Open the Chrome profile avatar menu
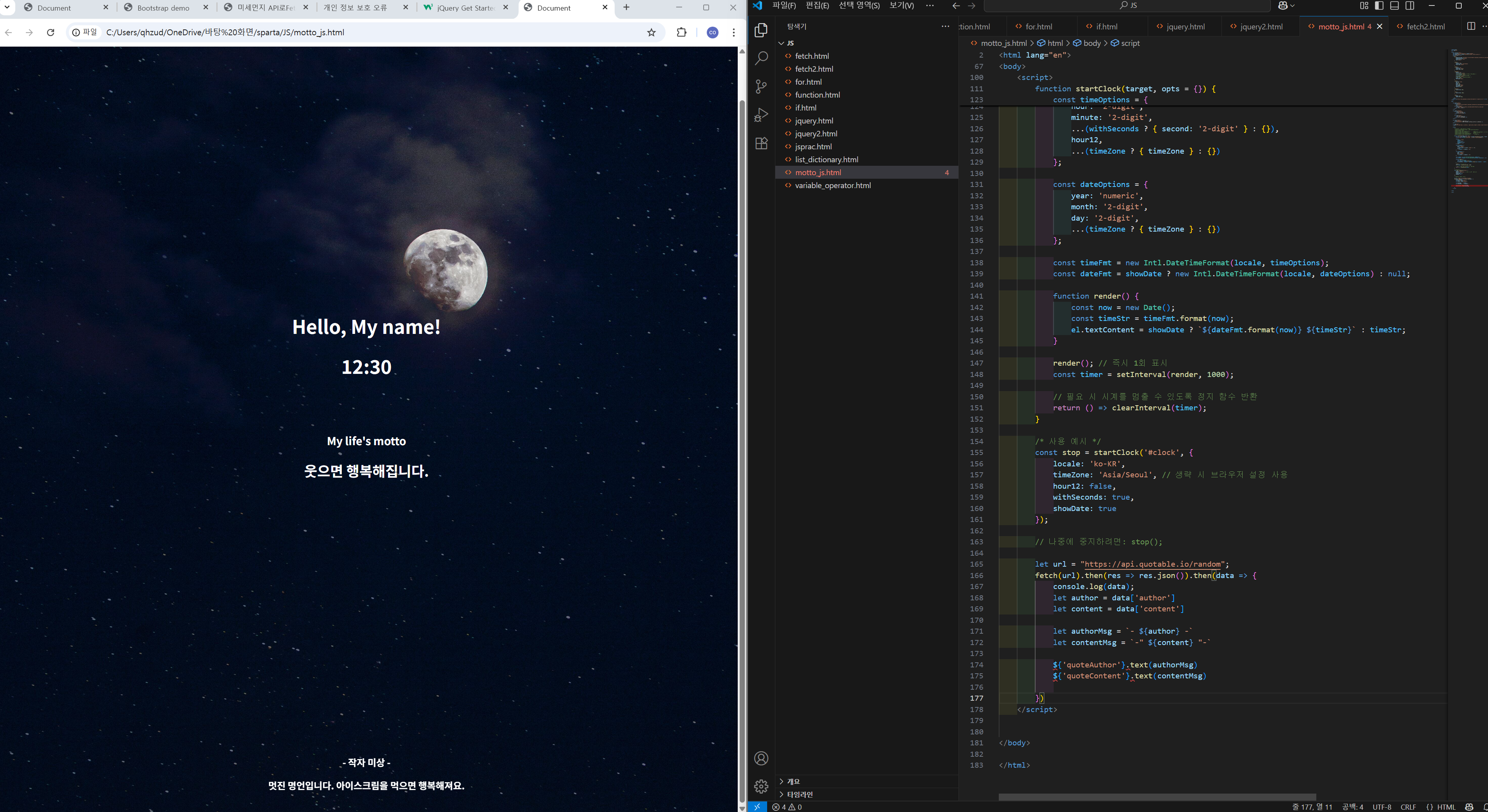 pos(713,33)
